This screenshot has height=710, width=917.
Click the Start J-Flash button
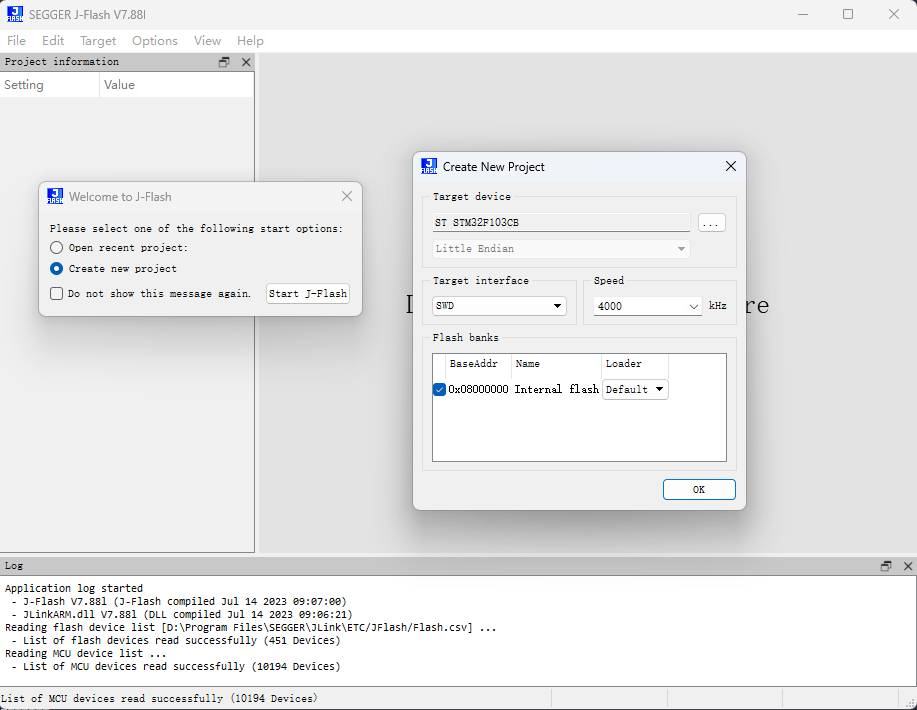coord(308,294)
